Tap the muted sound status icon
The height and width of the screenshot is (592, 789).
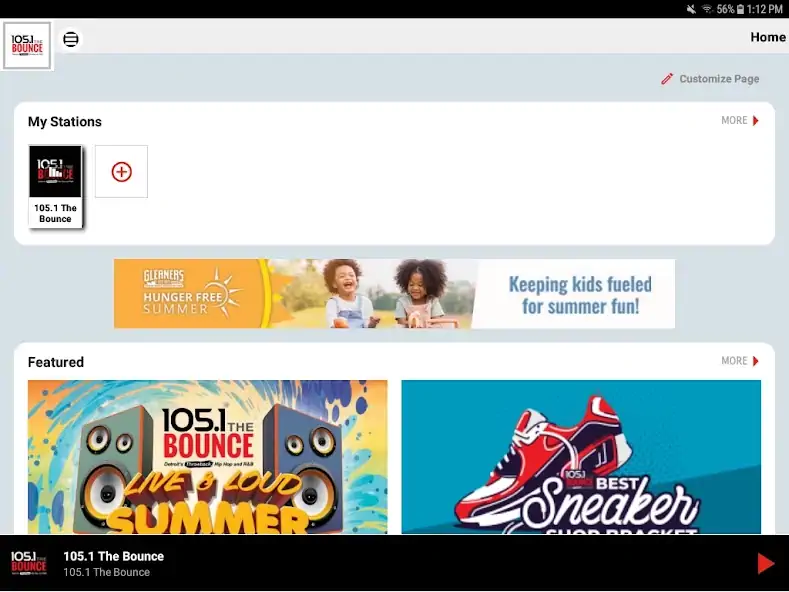tap(691, 9)
